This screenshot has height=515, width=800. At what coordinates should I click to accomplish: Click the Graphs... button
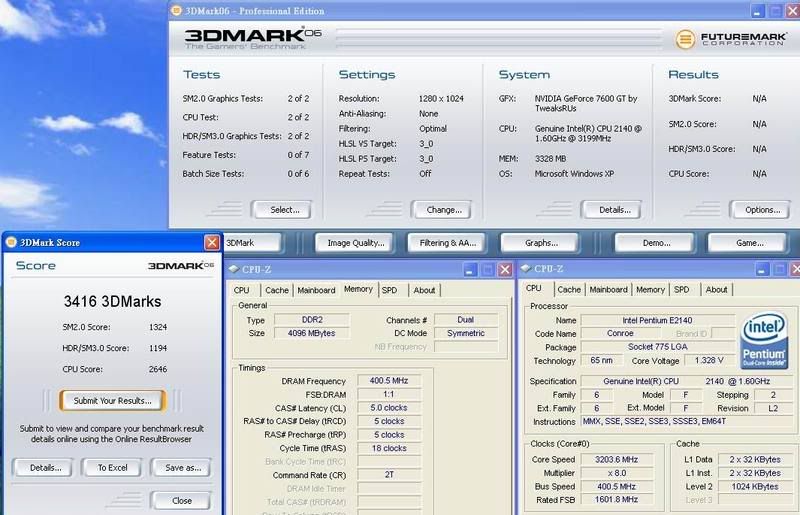pyautogui.click(x=540, y=243)
